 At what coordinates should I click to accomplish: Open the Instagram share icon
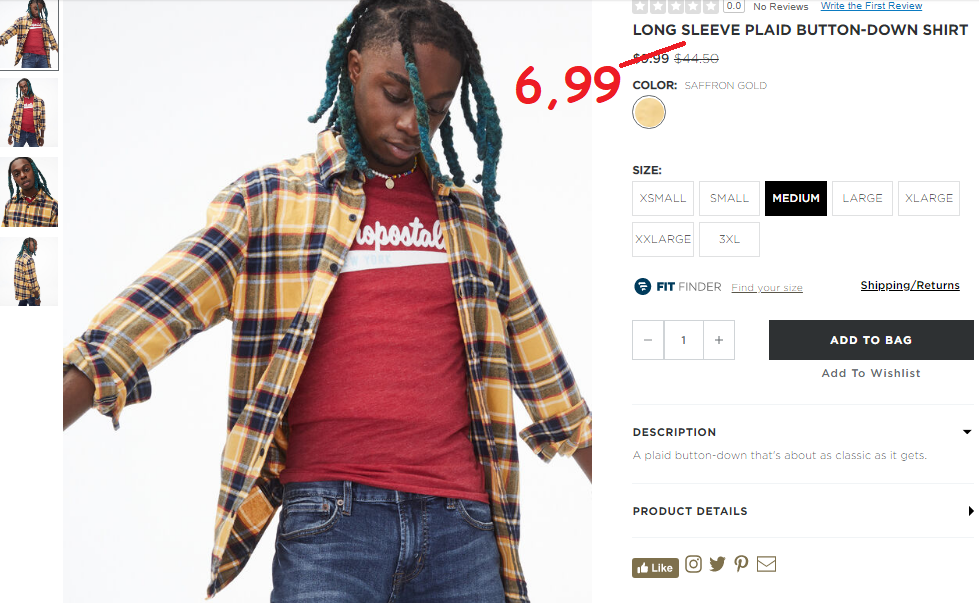click(693, 564)
